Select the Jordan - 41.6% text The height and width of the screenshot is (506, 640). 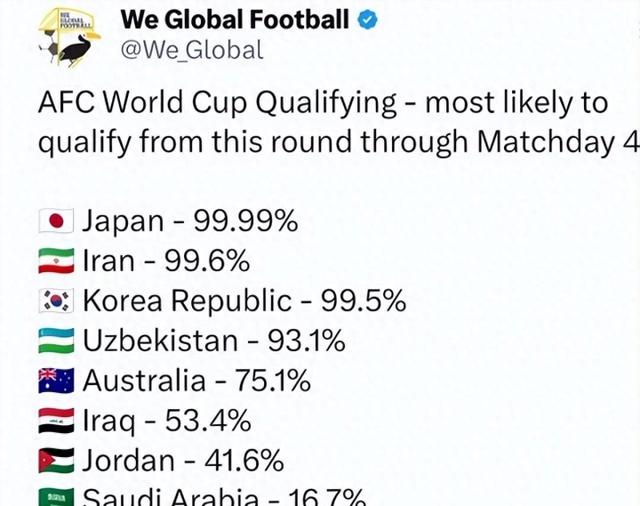point(183,461)
